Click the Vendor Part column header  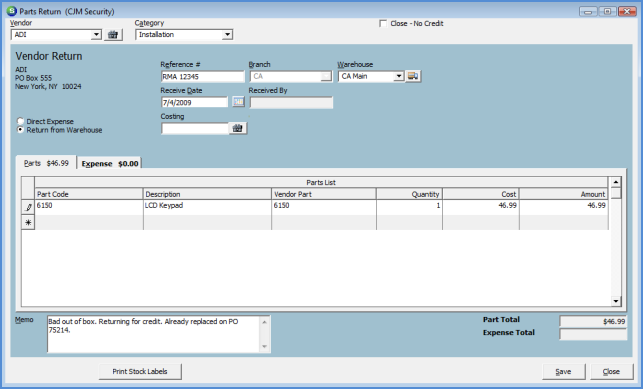324,194
